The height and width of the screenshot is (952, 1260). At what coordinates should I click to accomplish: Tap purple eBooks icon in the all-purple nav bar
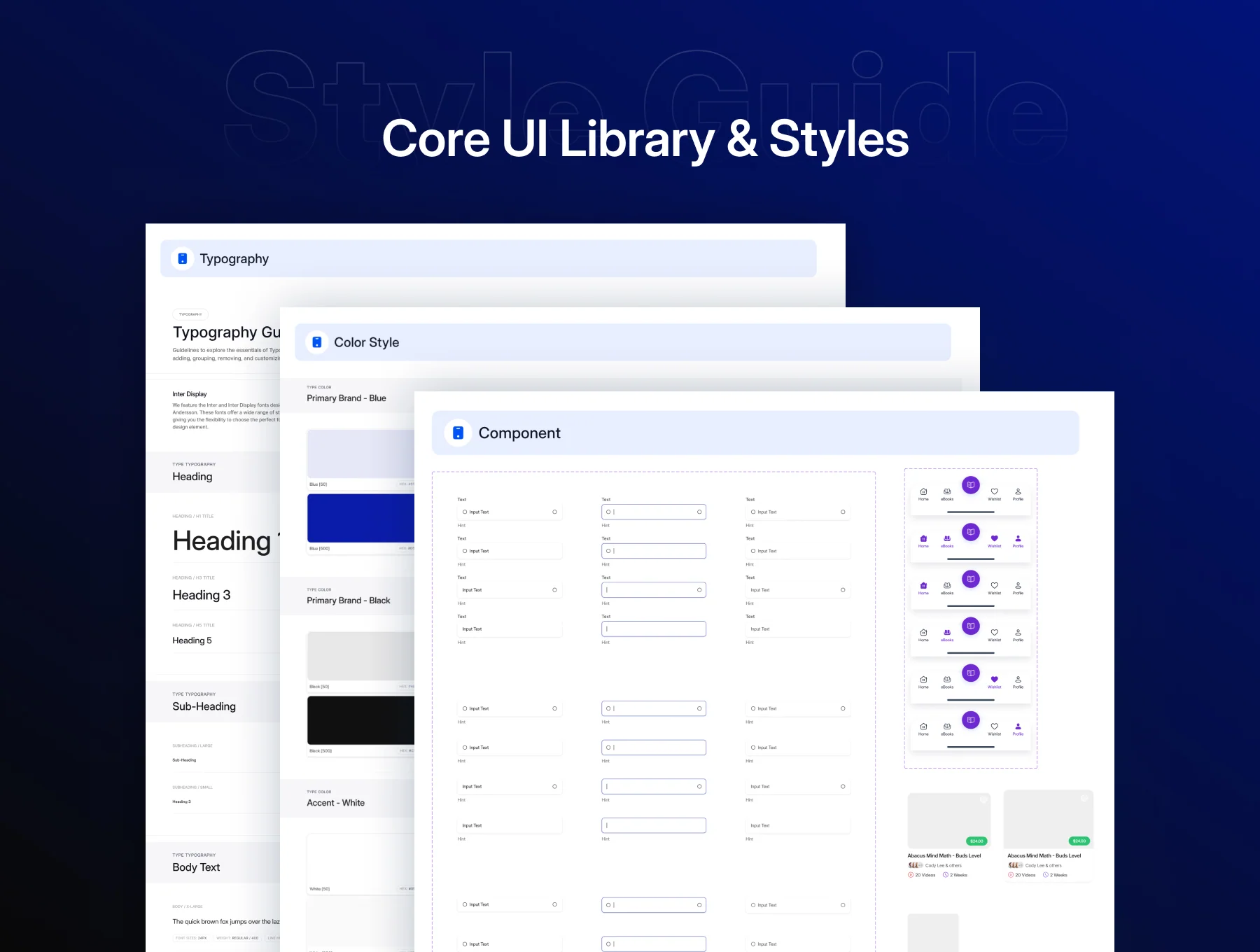[x=947, y=539]
